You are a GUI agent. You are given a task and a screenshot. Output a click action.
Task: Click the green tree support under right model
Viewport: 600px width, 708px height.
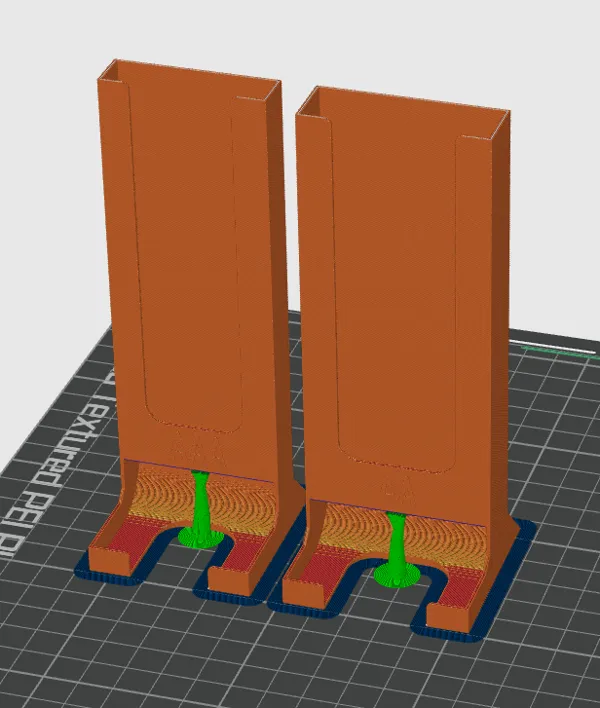point(397,551)
